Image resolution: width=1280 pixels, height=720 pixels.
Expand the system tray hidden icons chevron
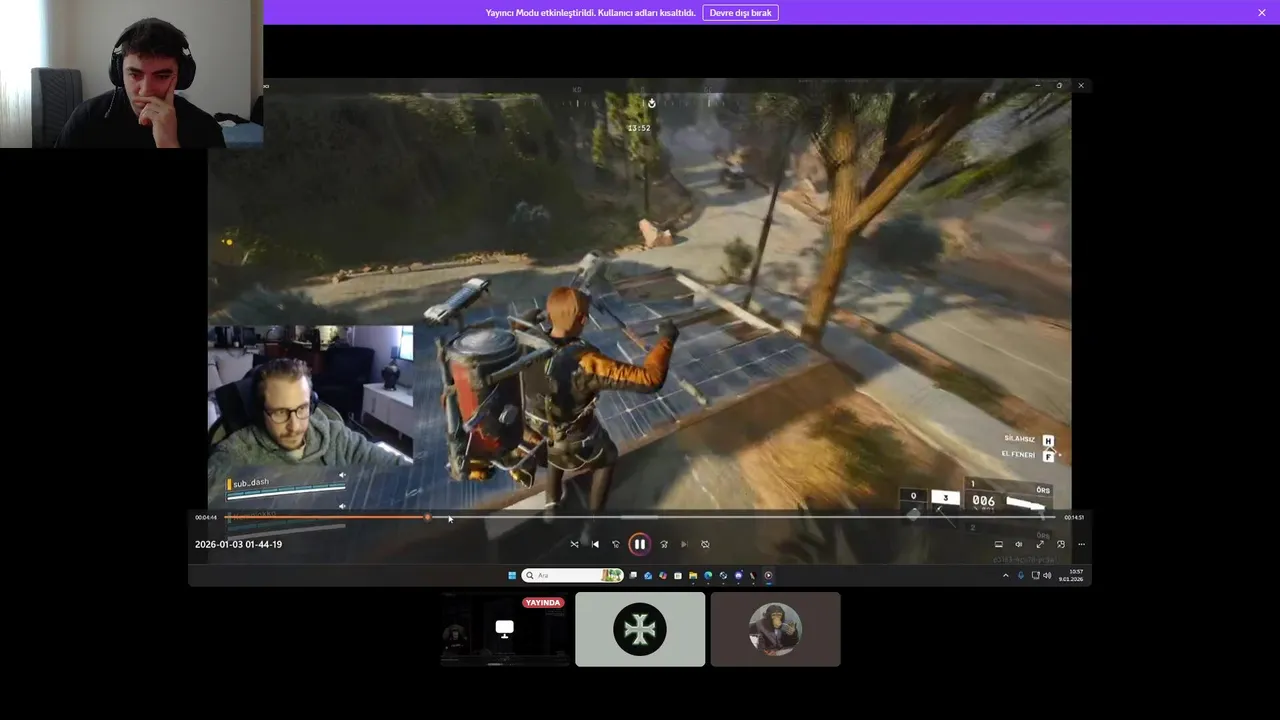tap(1006, 575)
